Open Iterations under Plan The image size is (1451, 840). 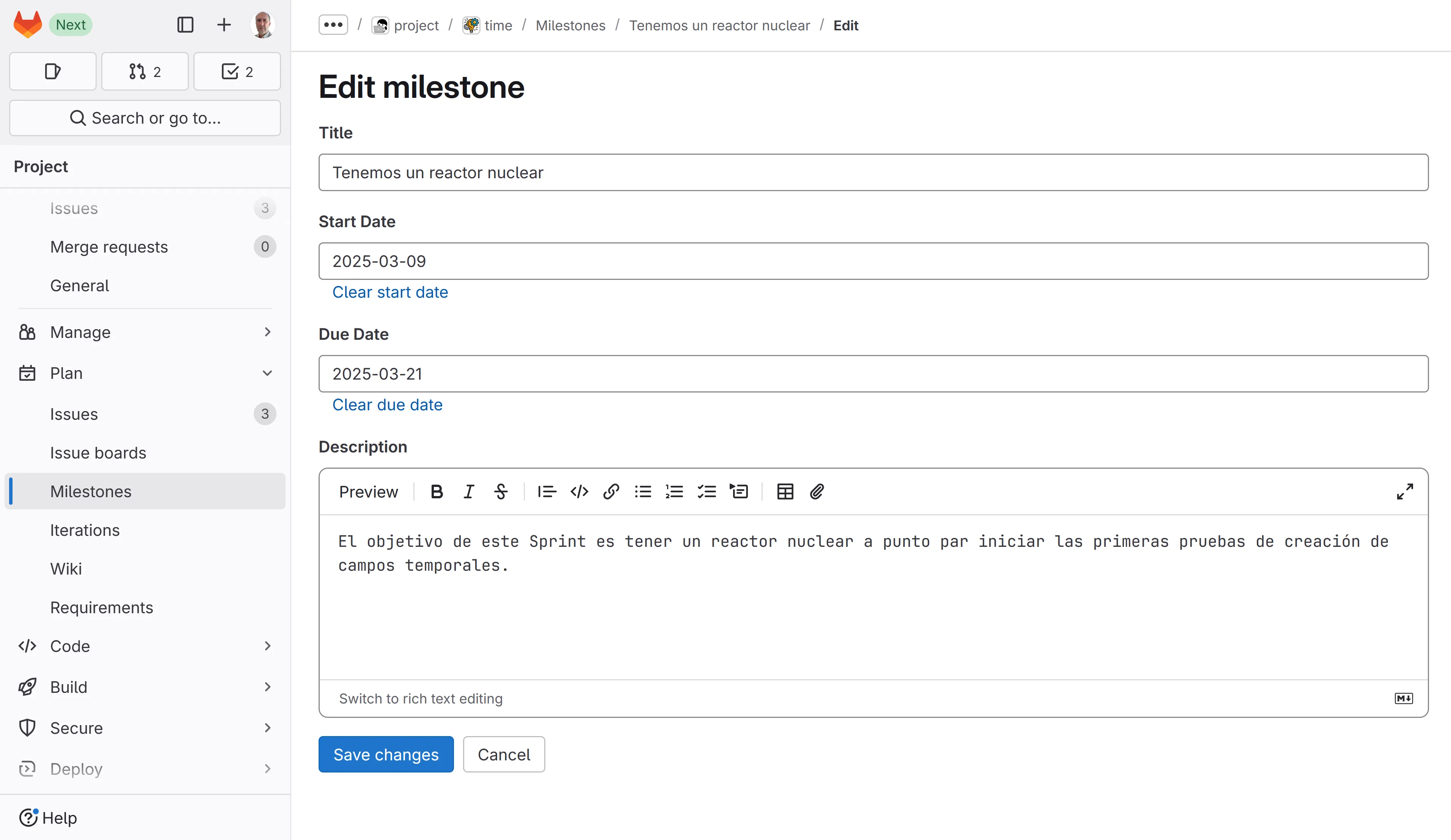[x=85, y=530]
